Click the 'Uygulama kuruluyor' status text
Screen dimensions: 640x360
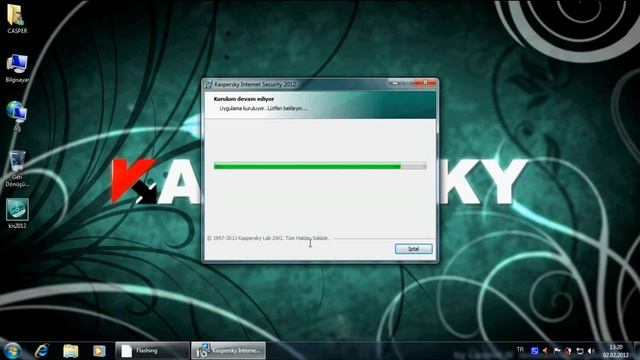264,109
